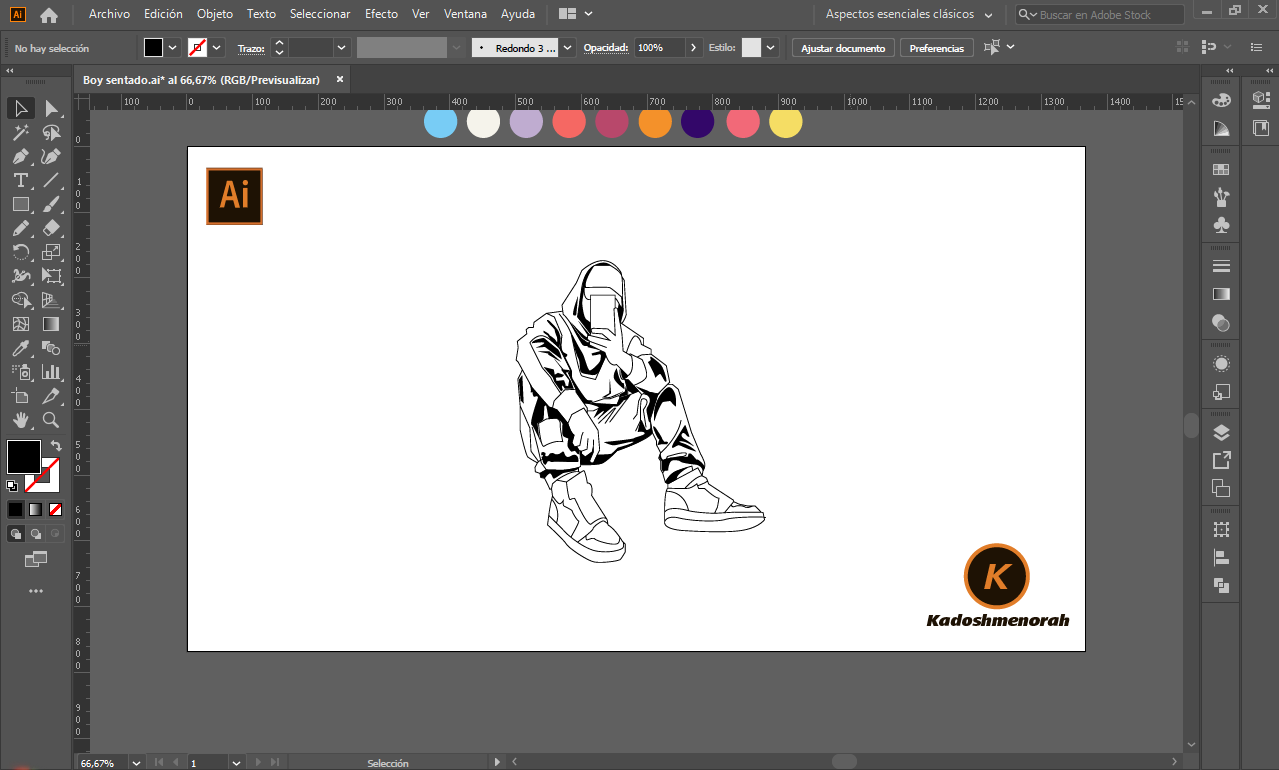Select the Rectangle tool
Viewport: 1279px width, 770px height.
(21, 204)
